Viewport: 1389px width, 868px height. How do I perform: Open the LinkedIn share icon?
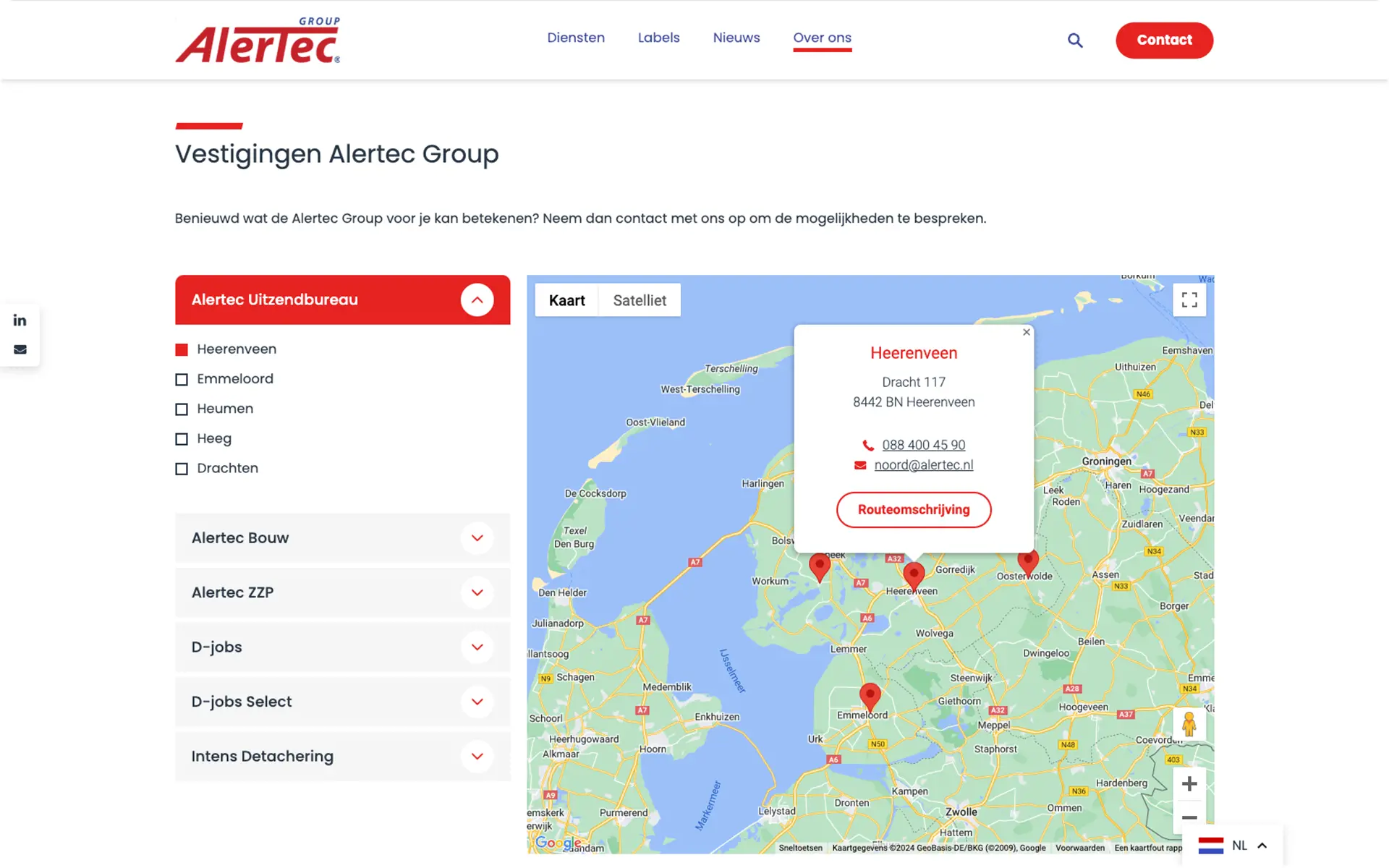point(20,320)
